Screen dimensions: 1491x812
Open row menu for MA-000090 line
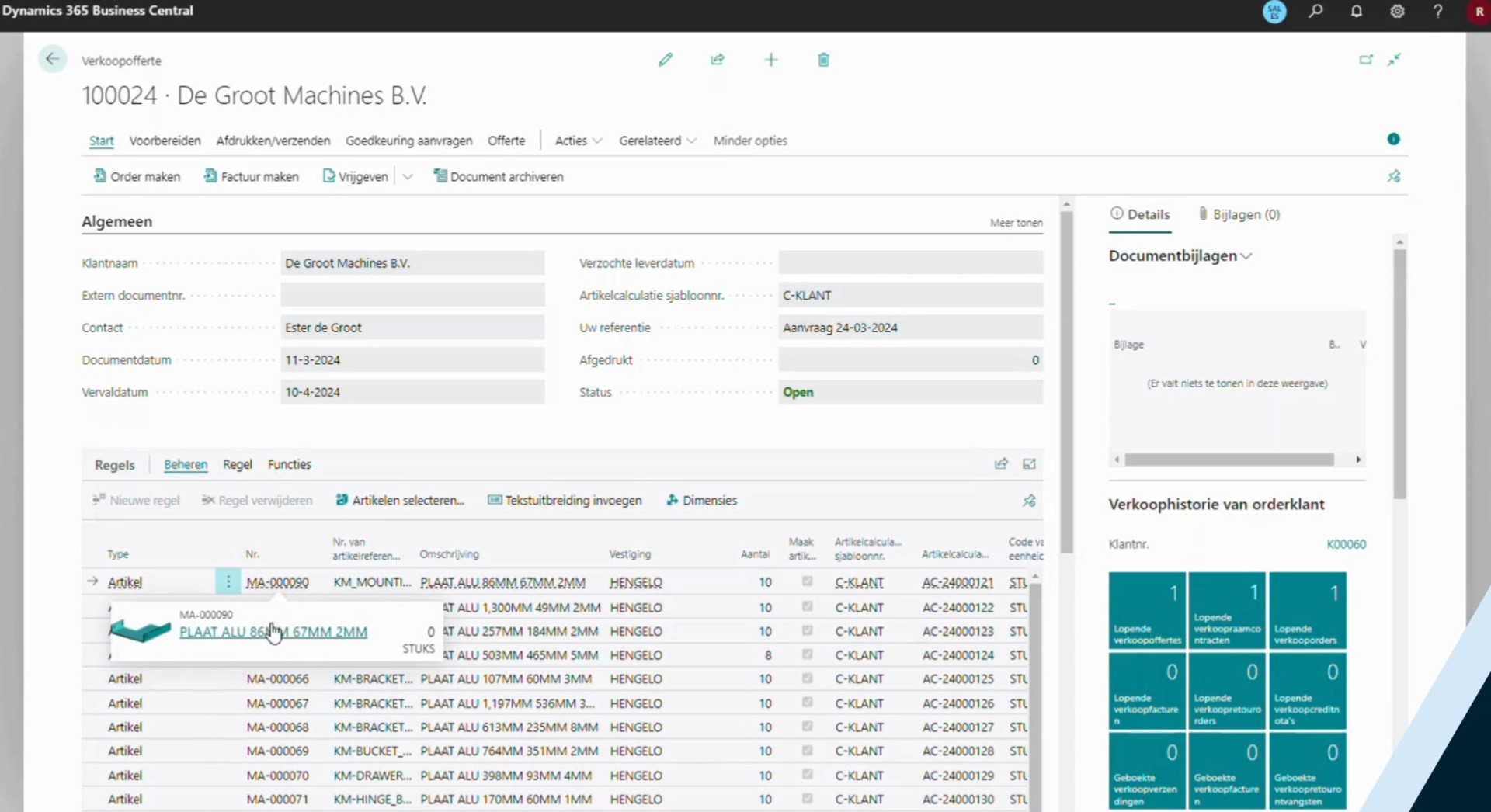click(228, 581)
